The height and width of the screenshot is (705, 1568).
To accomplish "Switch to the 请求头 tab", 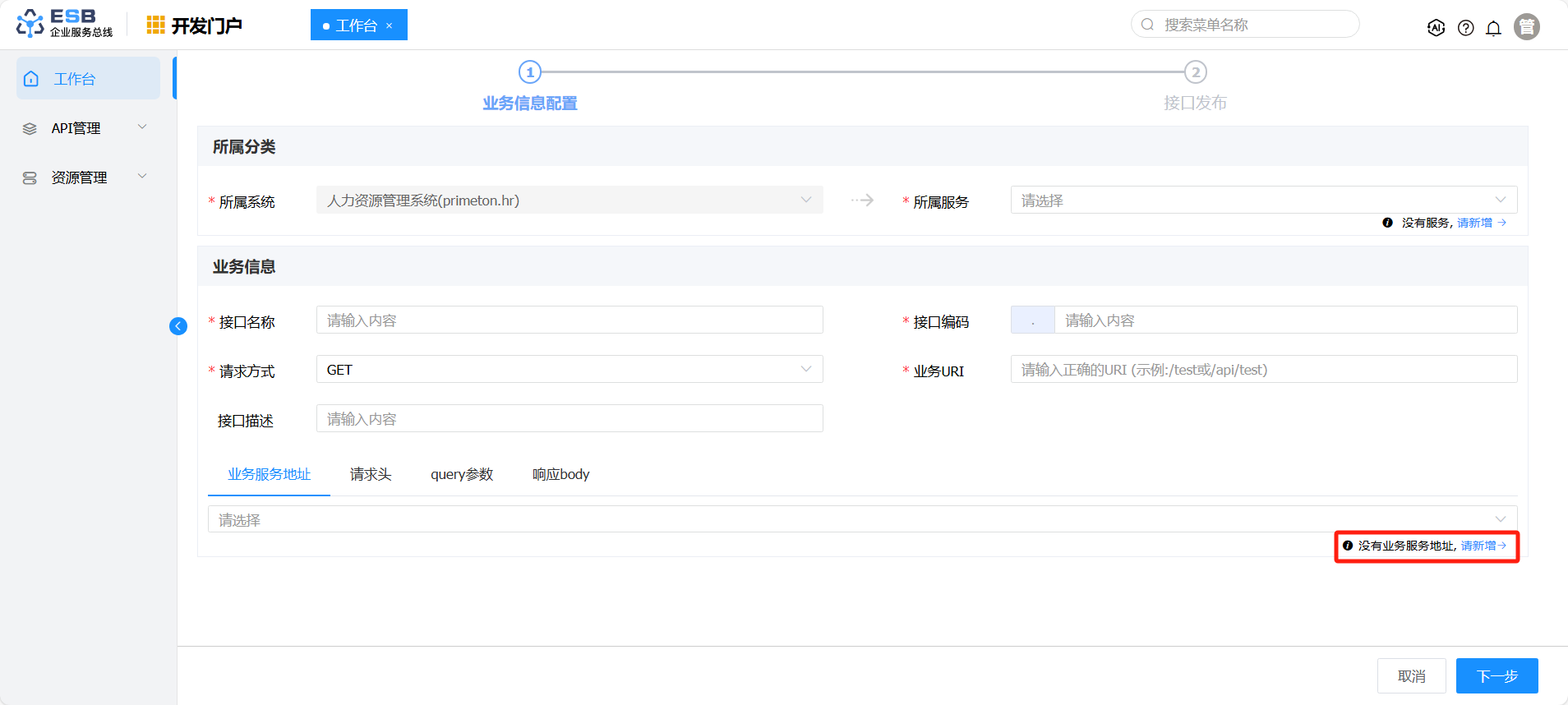I will (371, 474).
